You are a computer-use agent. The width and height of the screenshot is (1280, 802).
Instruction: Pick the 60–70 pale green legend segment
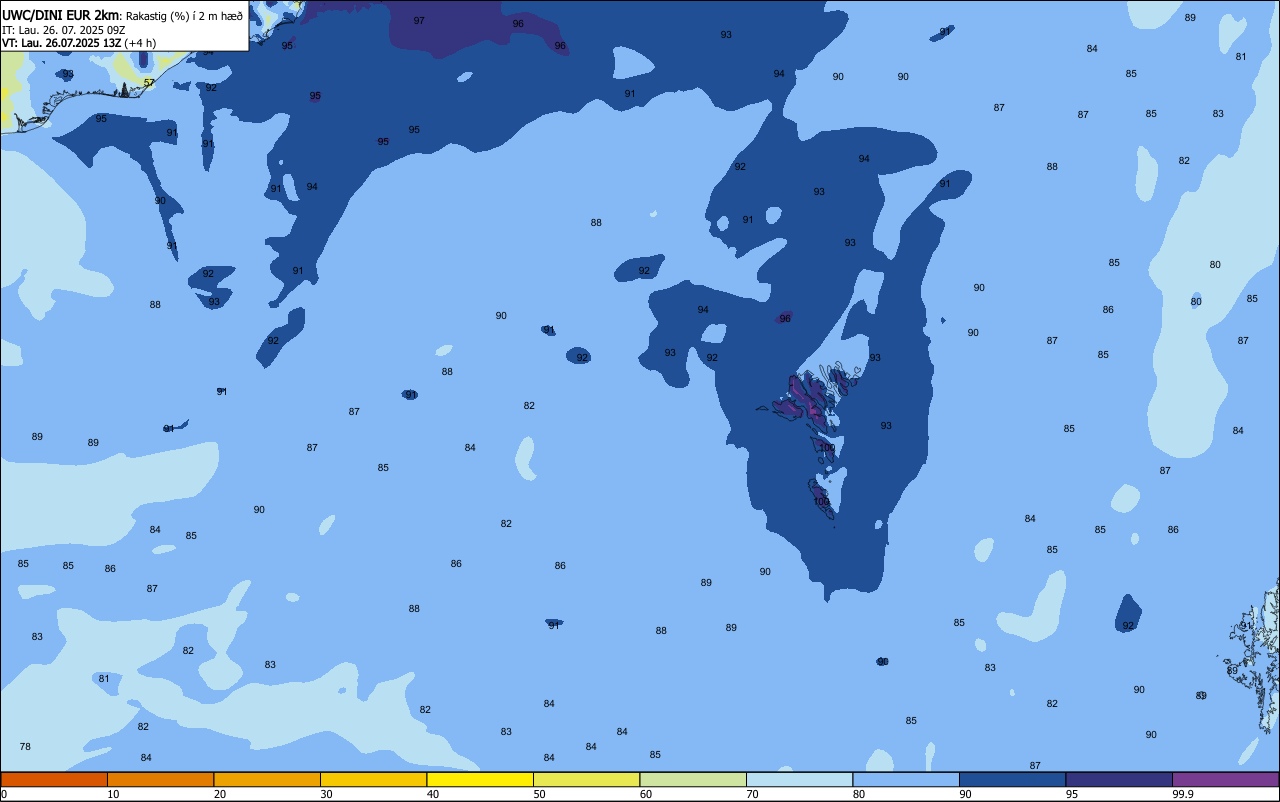coord(693,779)
